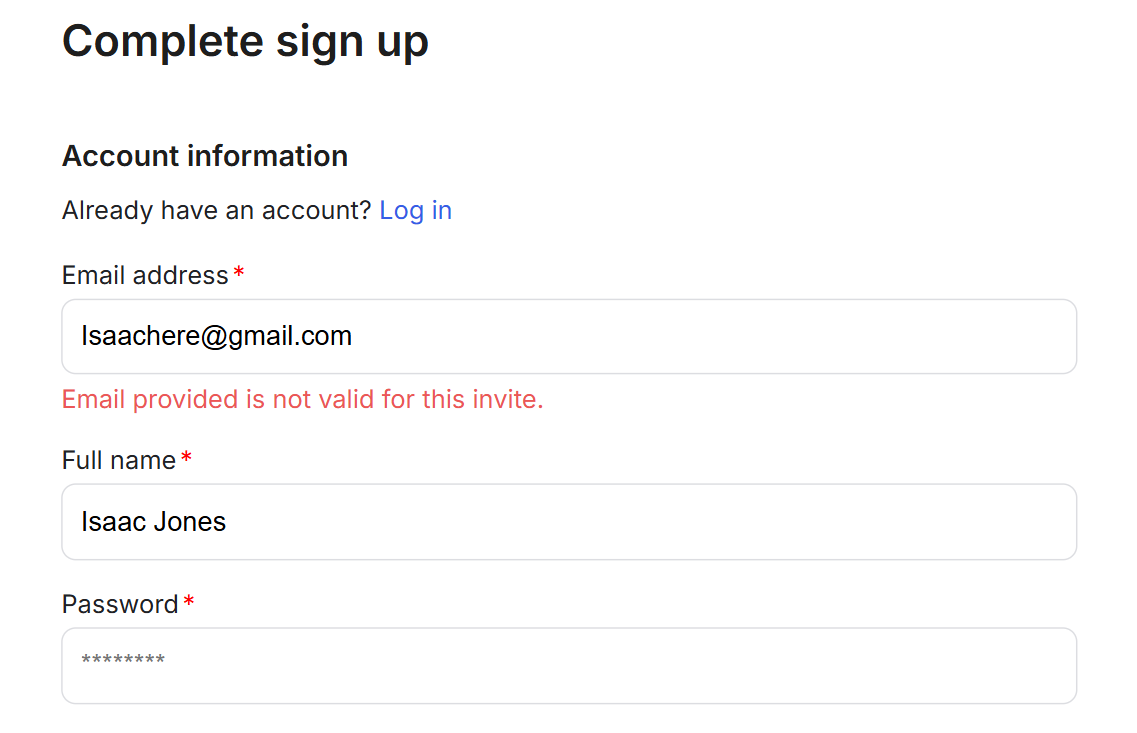Select the Full name input field
1137x733 pixels.
pos(569,522)
